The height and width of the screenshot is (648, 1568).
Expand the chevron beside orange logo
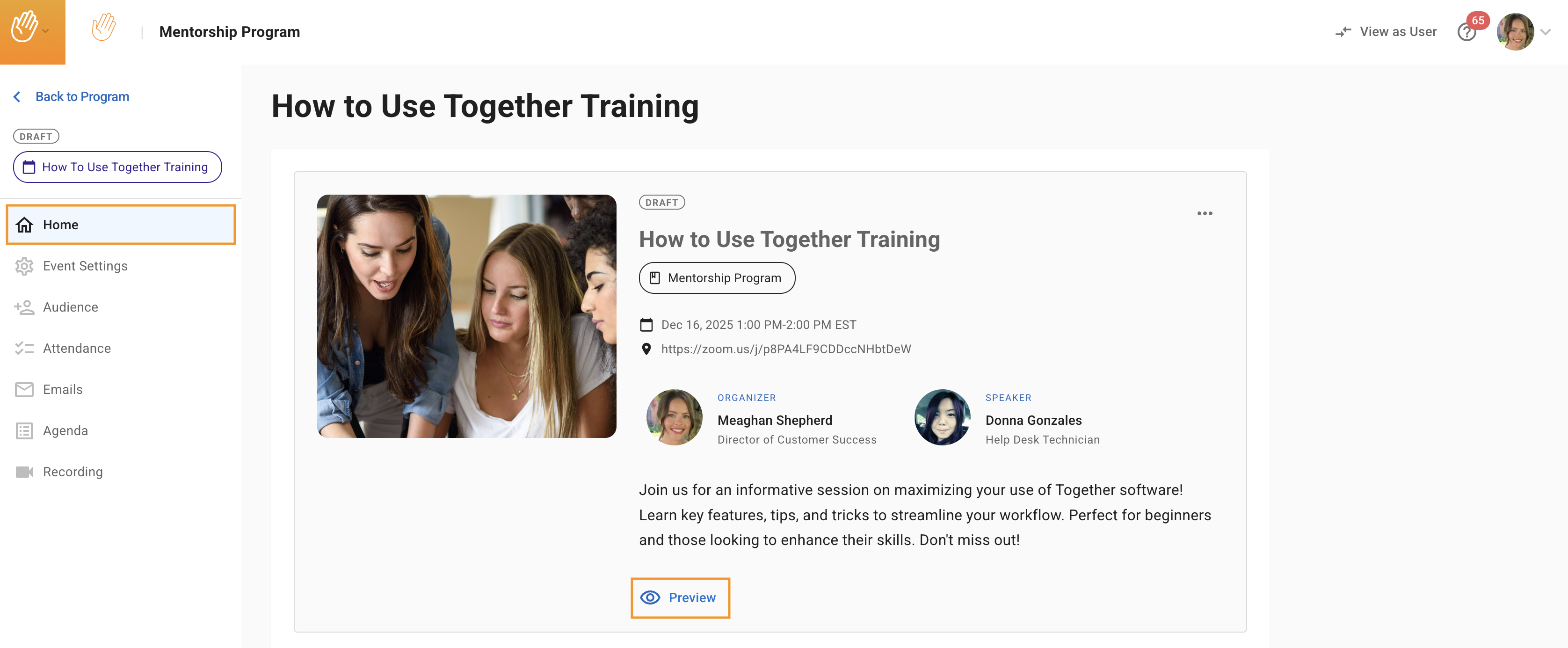point(46,31)
